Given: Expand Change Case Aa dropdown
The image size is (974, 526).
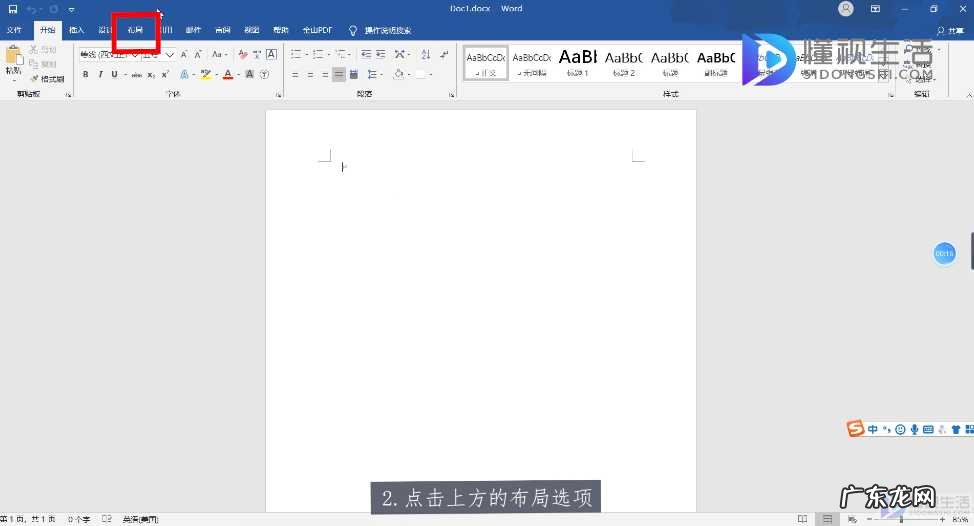Looking at the screenshot, I should [219, 55].
